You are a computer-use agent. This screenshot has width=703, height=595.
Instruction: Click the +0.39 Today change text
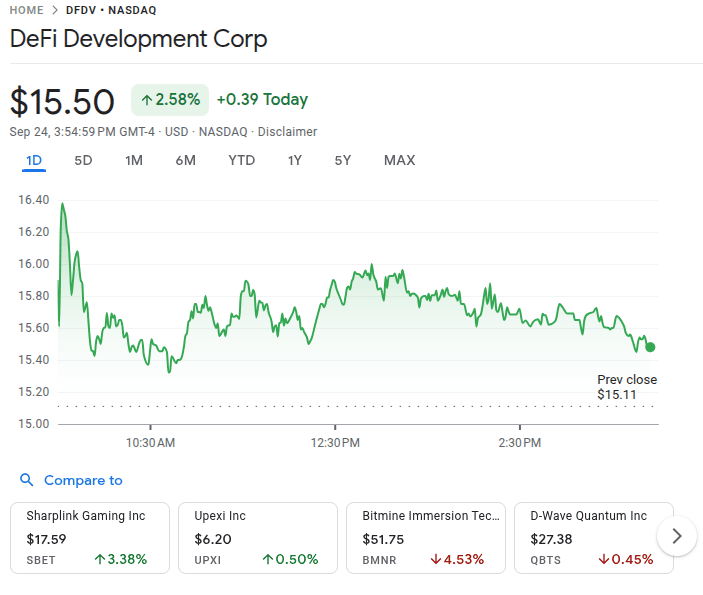click(262, 100)
